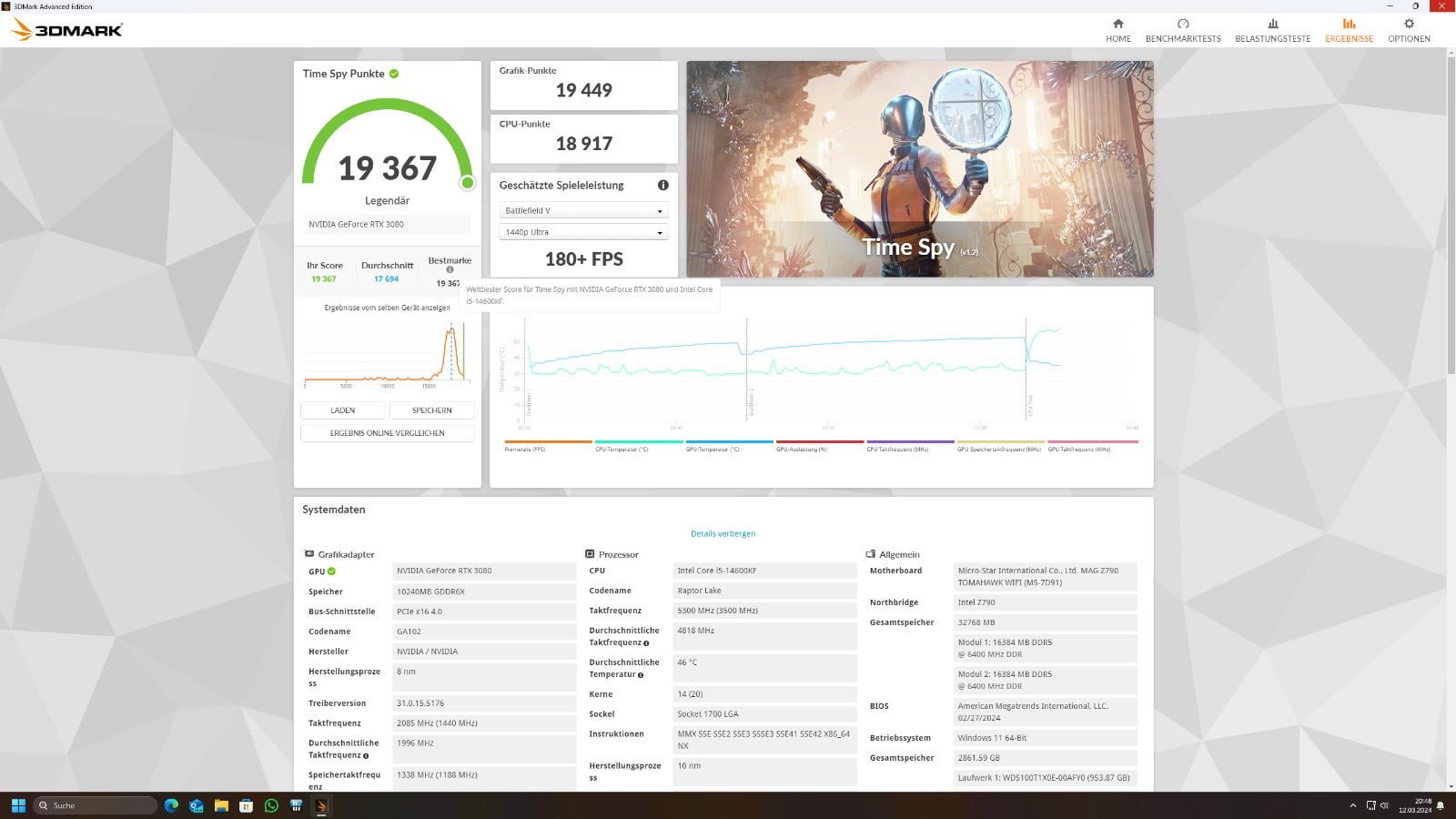Open Microsoft Store from the taskbar
The height and width of the screenshot is (819, 1456).
tap(246, 805)
